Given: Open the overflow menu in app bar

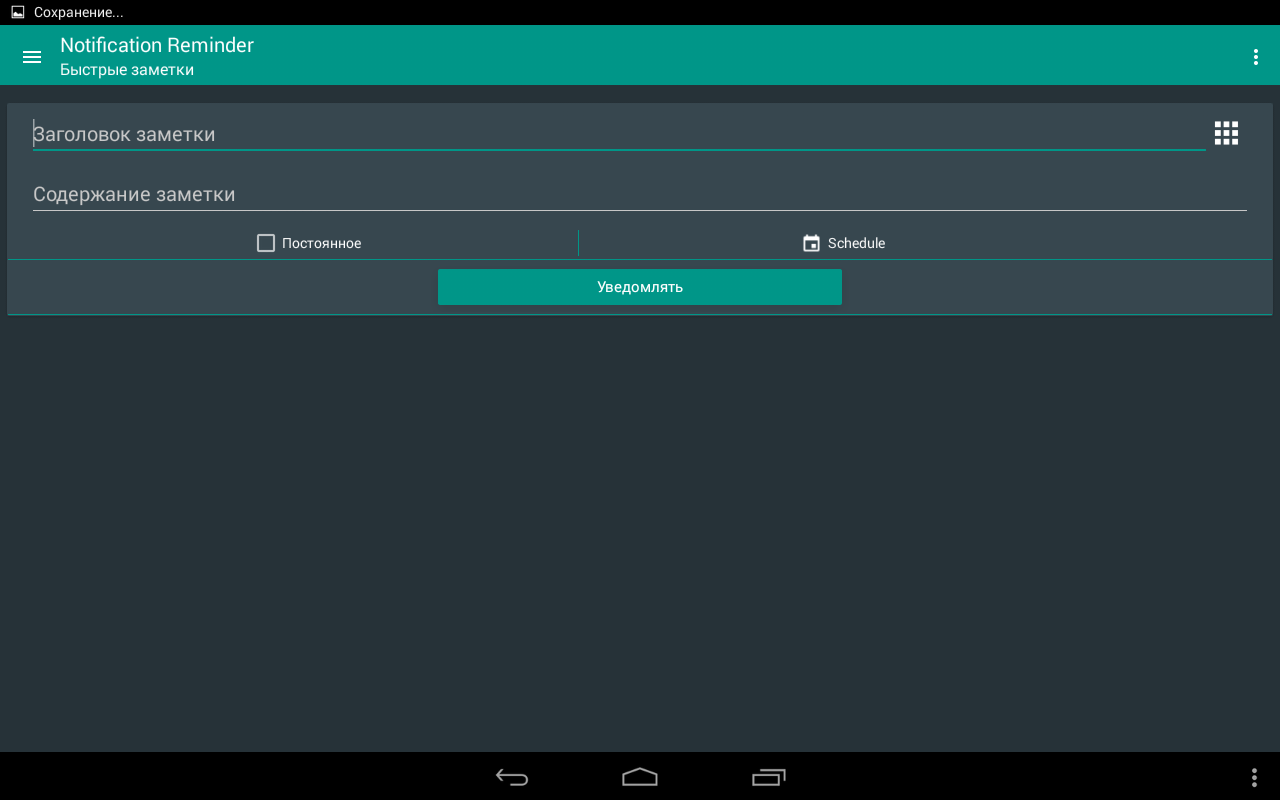Looking at the screenshot, I should [x=1255, y=57].
